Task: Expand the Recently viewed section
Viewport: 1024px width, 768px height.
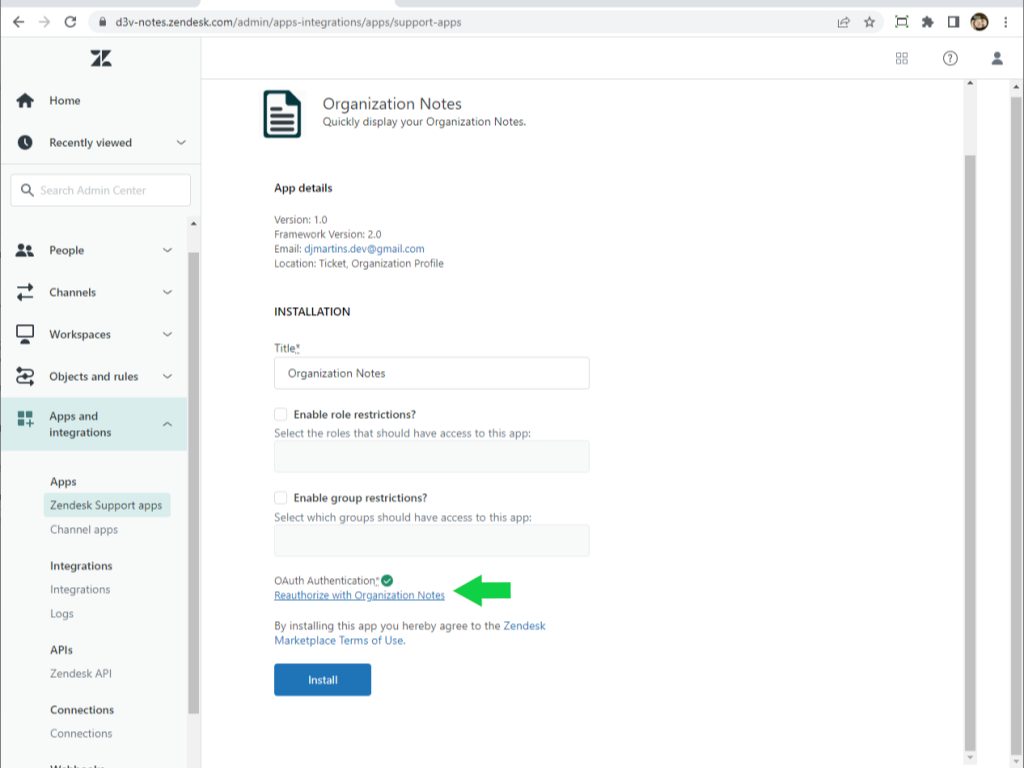Action: 181,143
